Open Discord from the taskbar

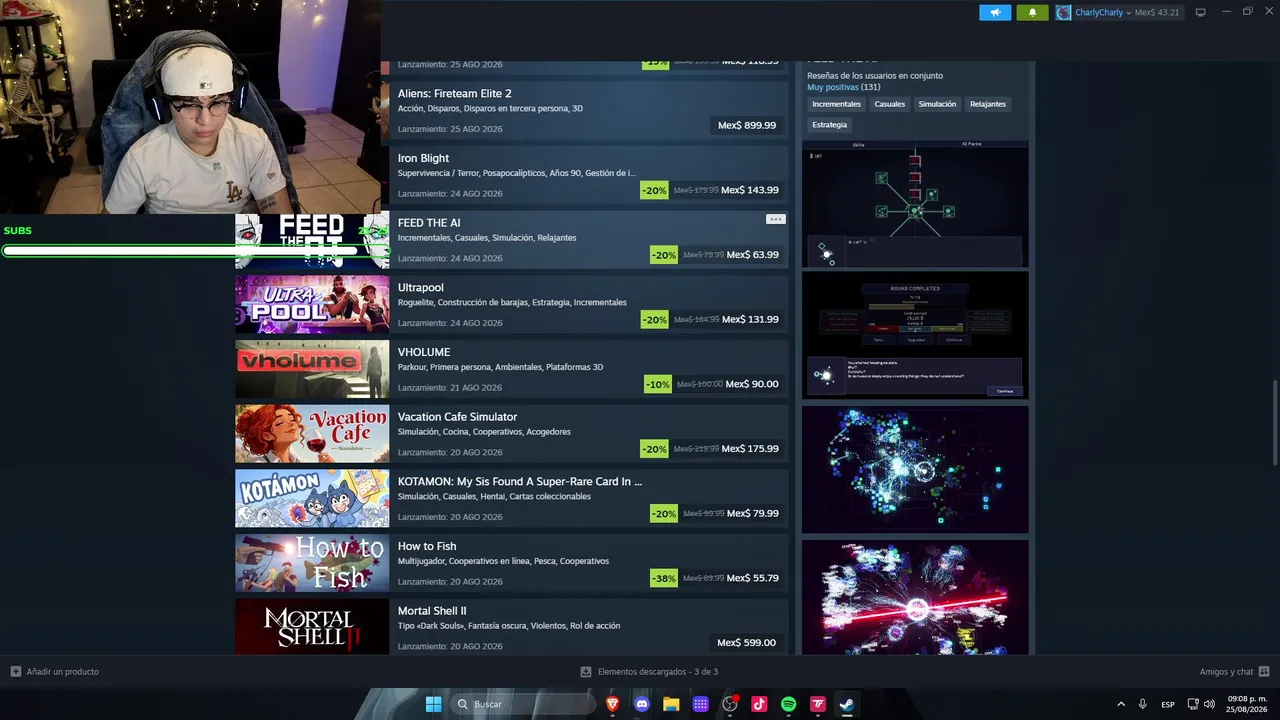pyautogui.click(x=642, y=704)
